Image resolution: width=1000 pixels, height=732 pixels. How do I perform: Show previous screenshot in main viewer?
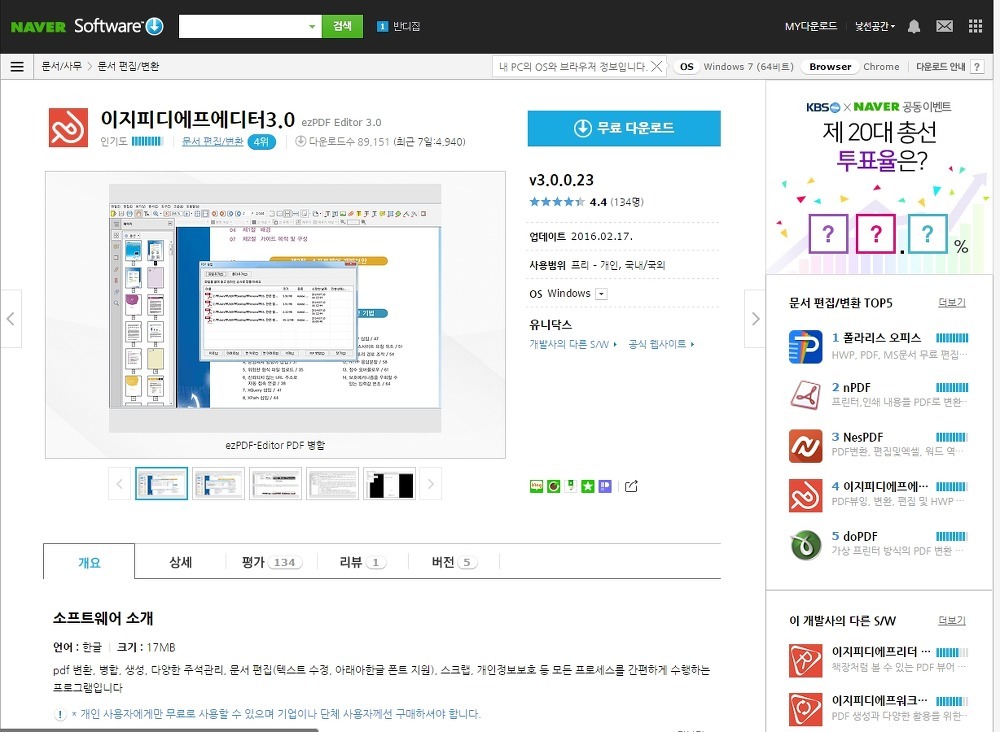[x=11, y=318]
